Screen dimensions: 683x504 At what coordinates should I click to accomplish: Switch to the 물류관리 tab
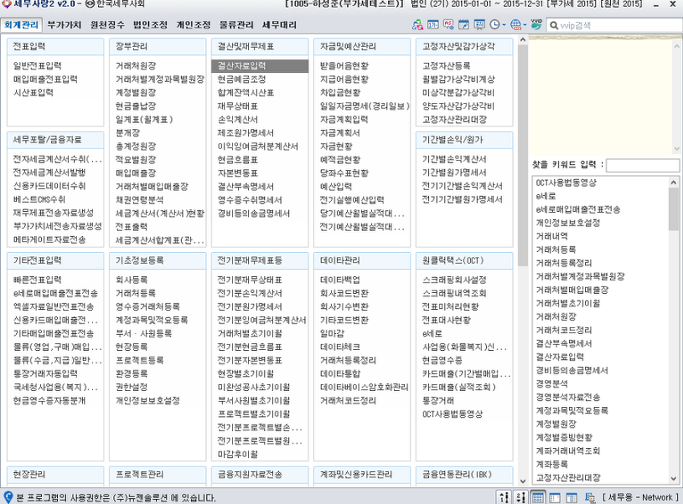[x=236, y=25]
